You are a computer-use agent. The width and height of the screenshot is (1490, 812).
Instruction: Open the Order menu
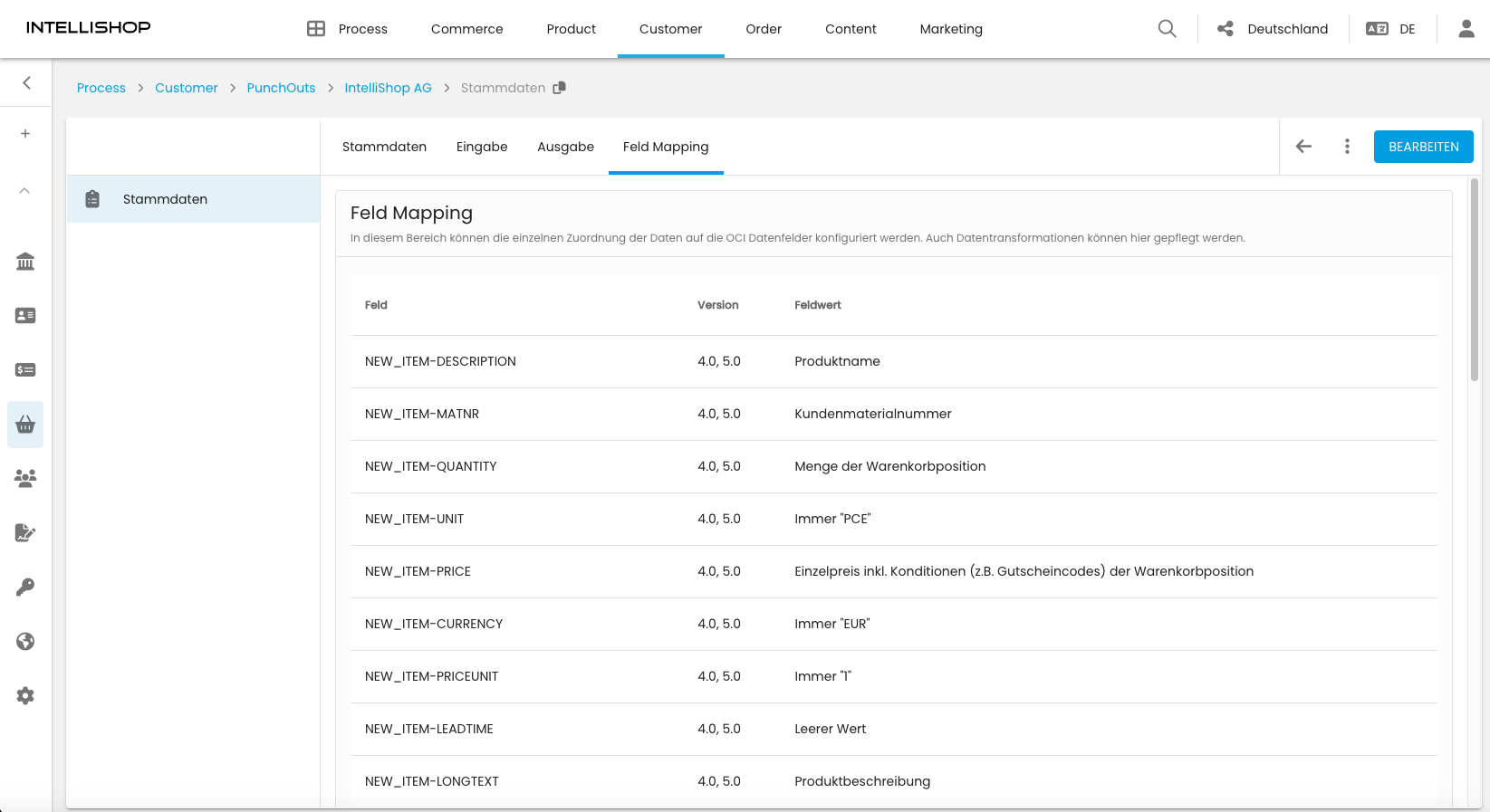coord(764,29)
